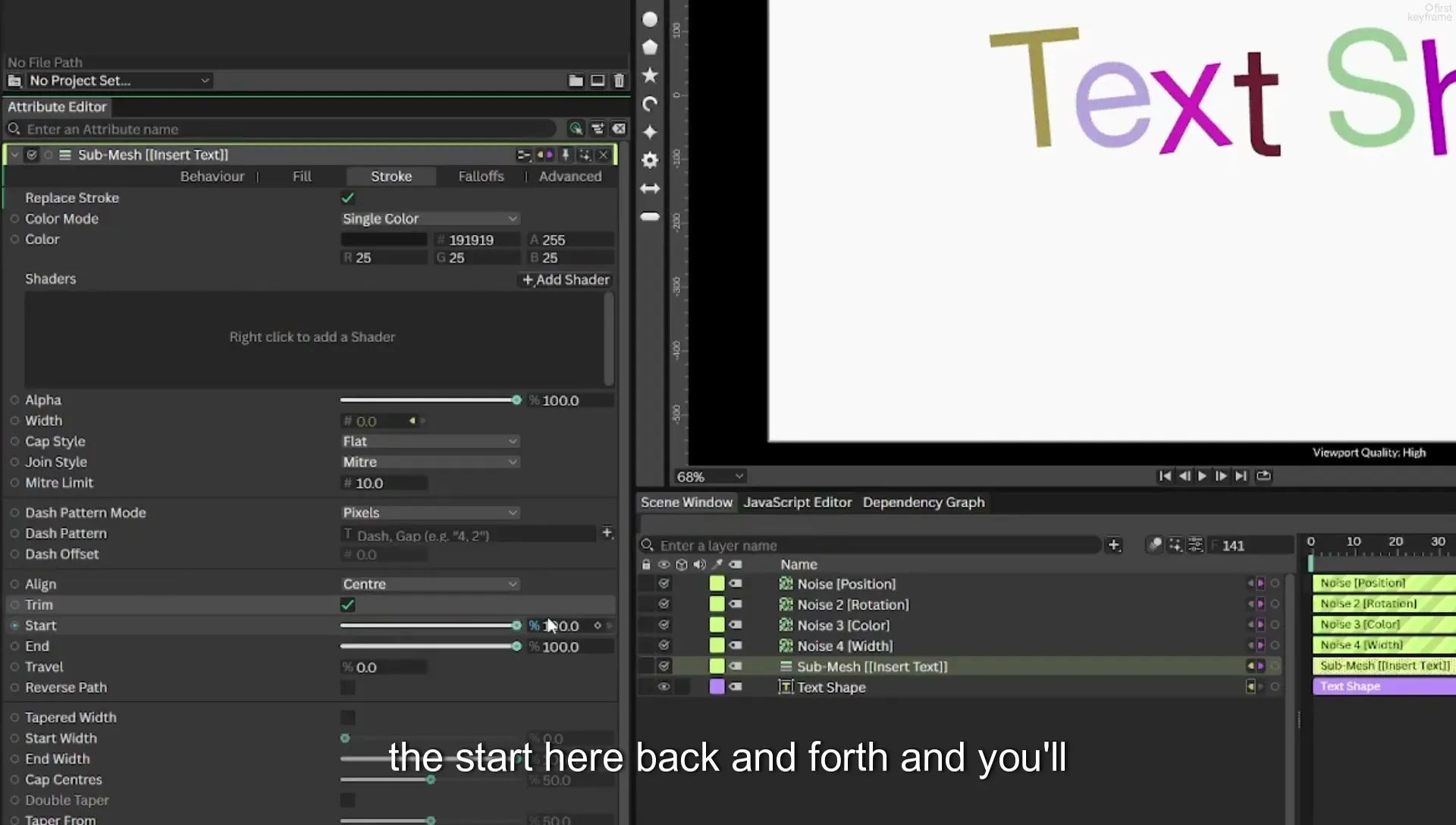Select the Super Shape gear tool
The image size is (1456, 825).
(x=650, y=160)
